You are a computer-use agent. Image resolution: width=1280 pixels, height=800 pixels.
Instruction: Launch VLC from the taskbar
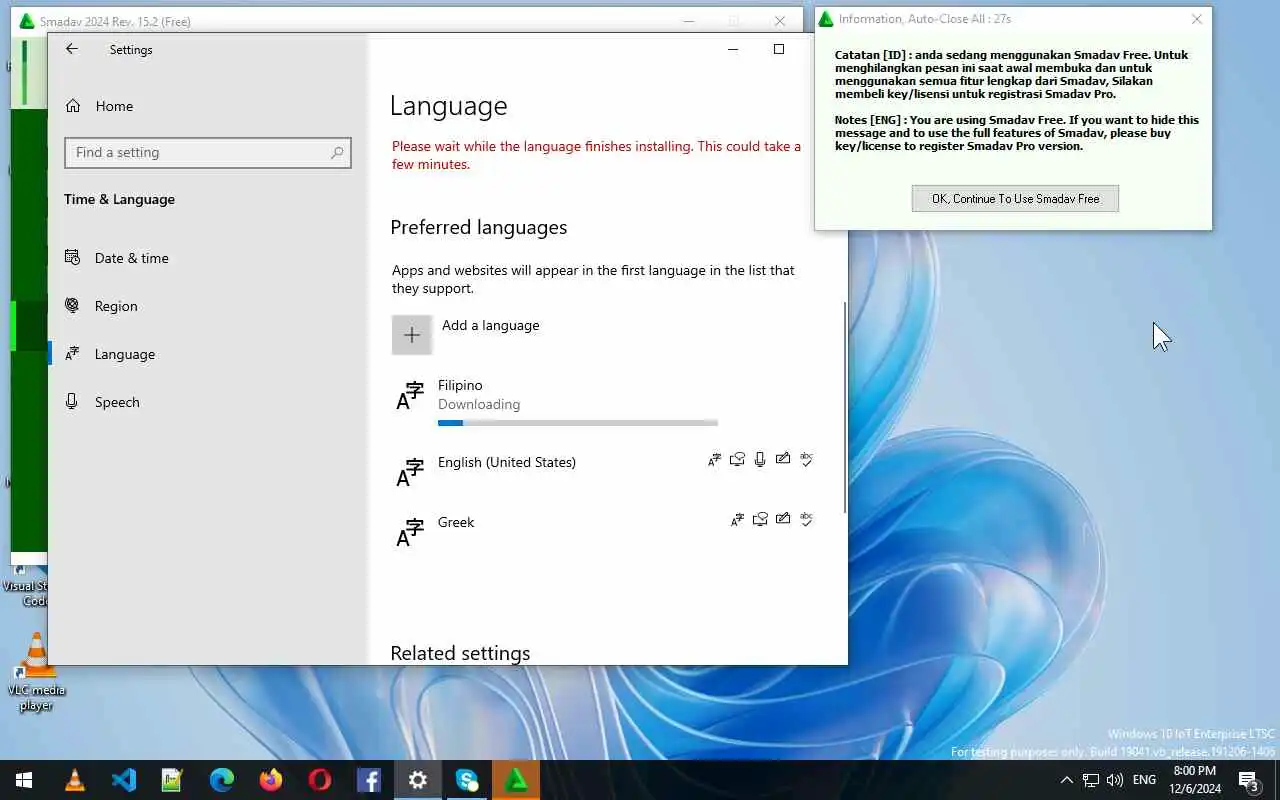[75, 780]
